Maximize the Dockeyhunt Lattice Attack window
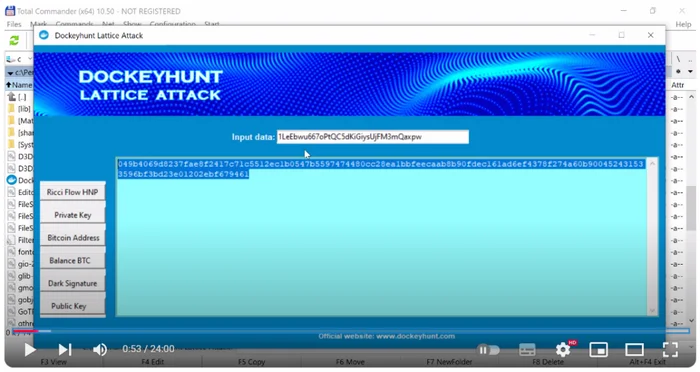The width and height of the screenshot is (700, 372). coord(621,35)
